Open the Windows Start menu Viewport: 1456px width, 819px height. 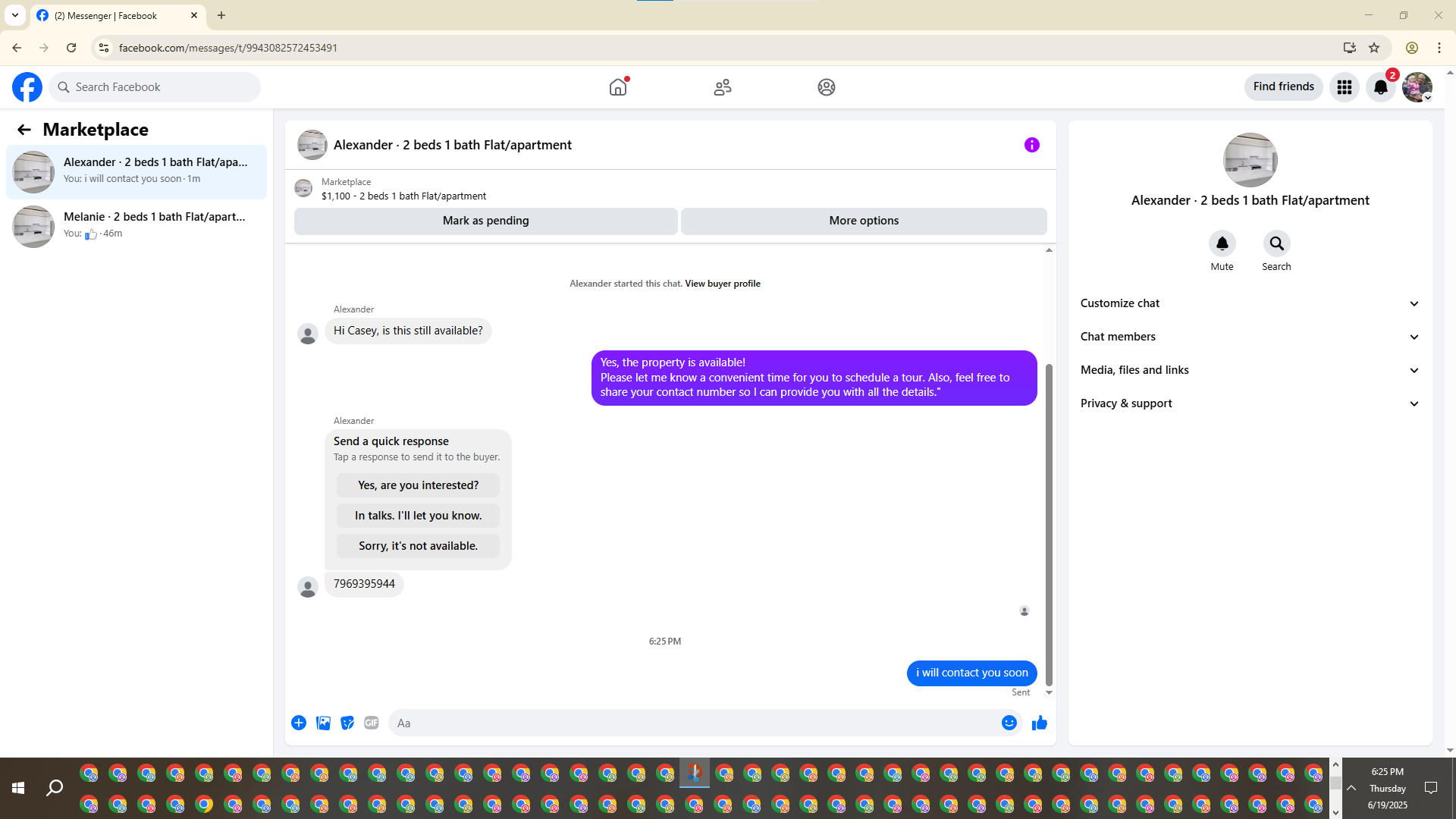coord(18,789)
